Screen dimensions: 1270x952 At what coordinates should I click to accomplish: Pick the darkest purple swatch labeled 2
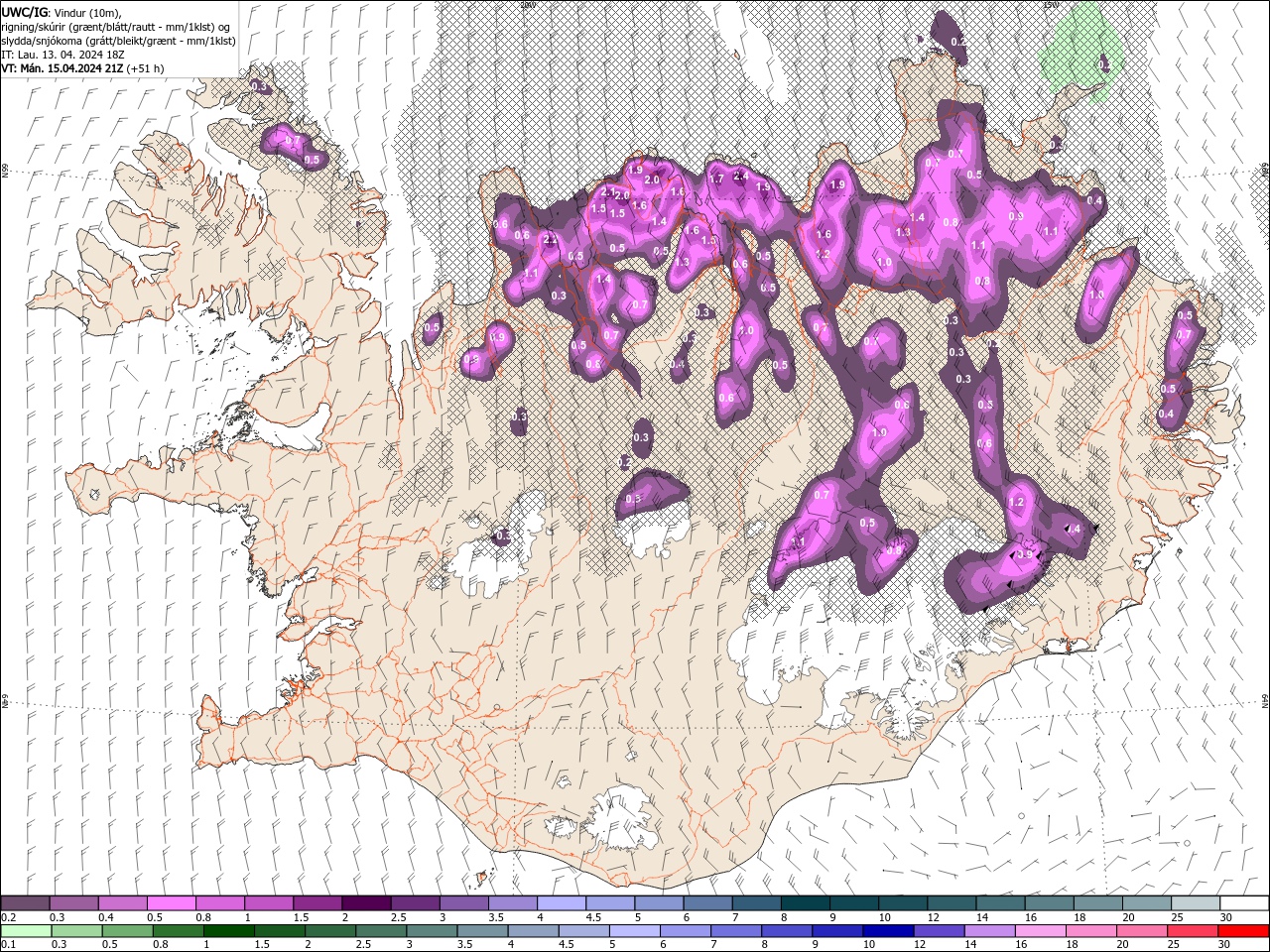365,902
